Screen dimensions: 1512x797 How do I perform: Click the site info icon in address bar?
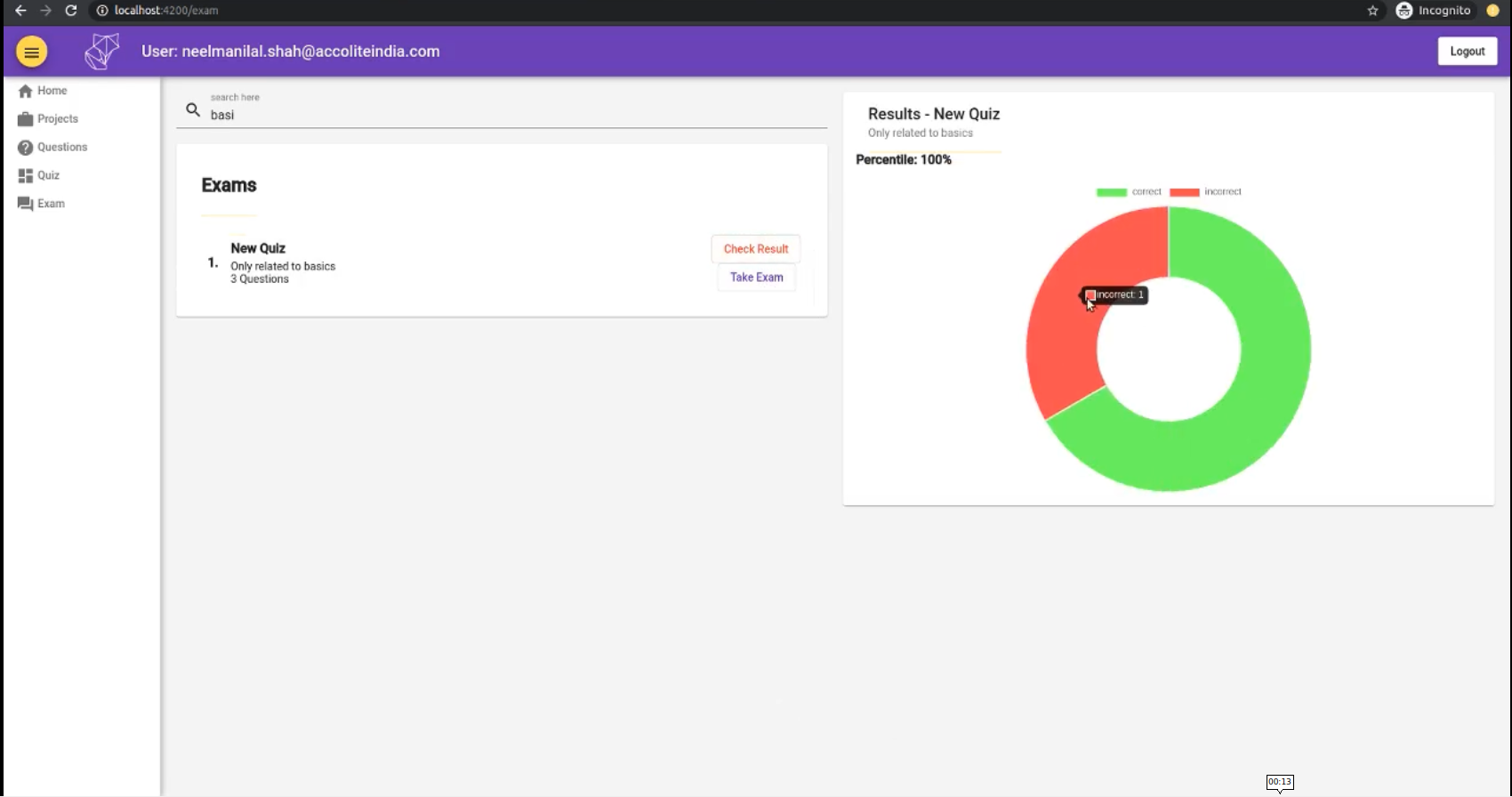click(102, 11)
